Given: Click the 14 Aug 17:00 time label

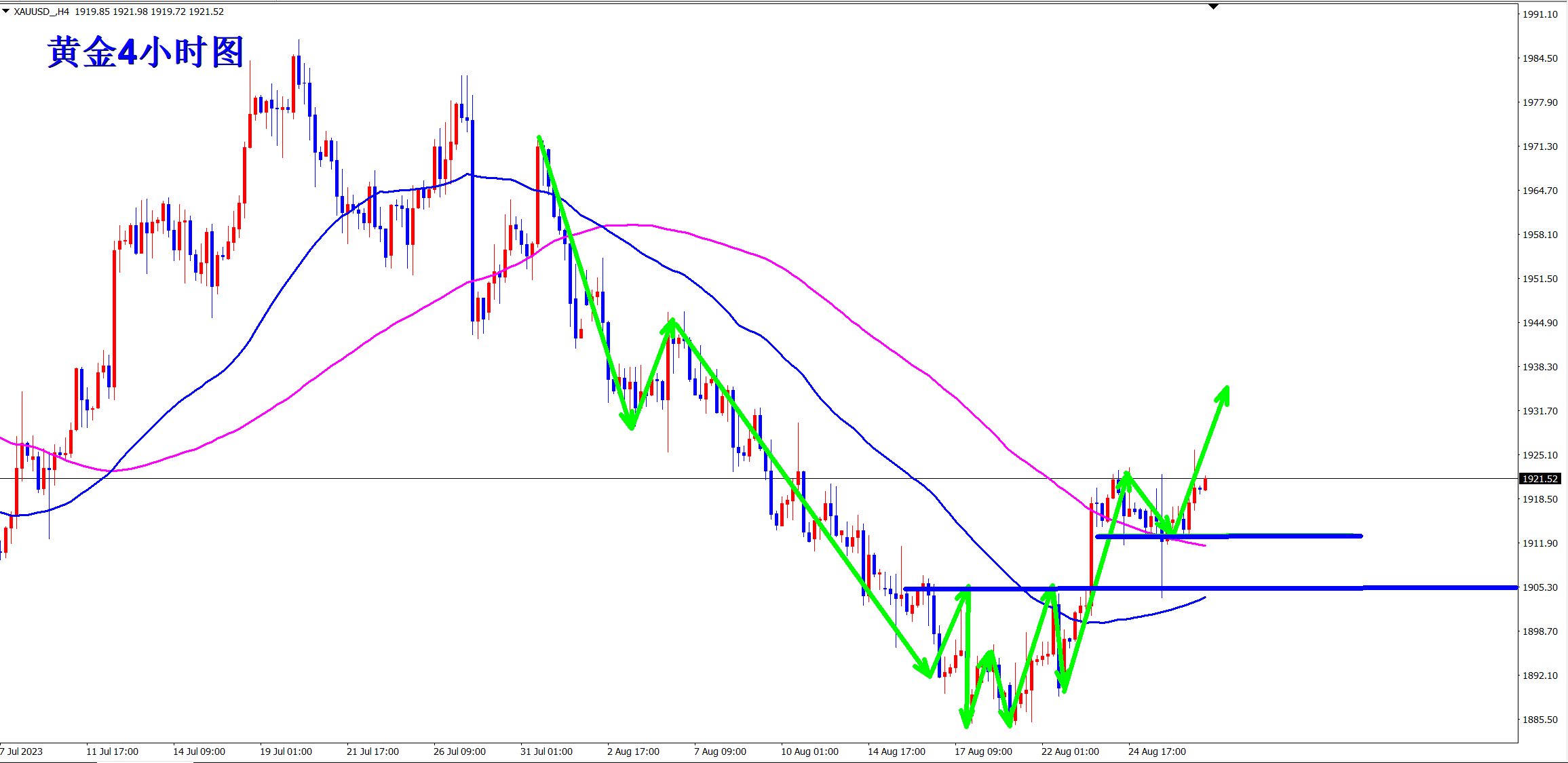Looking at the screenshot, I should coord(896,751).
